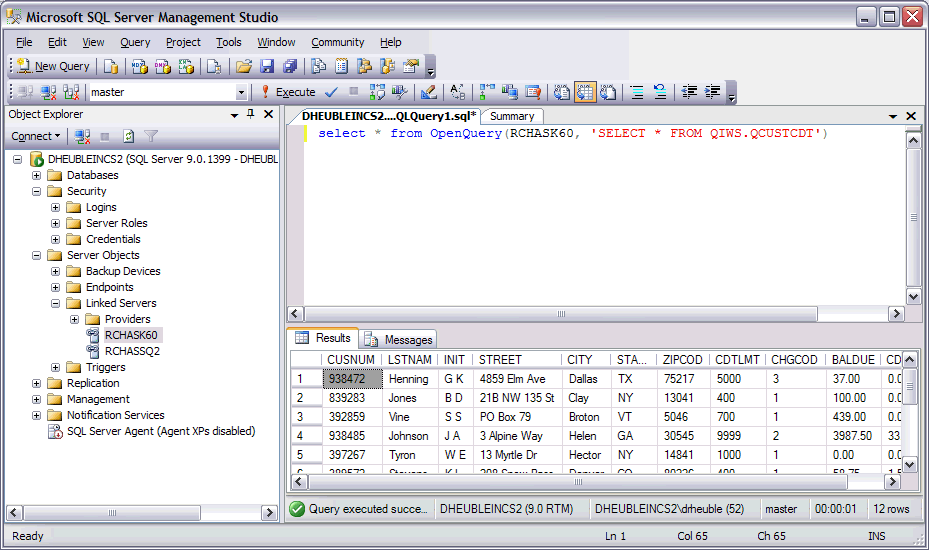Open the Community menu
Screen dimensions: 929x550
pyautogui.click(x=338, y=42)
